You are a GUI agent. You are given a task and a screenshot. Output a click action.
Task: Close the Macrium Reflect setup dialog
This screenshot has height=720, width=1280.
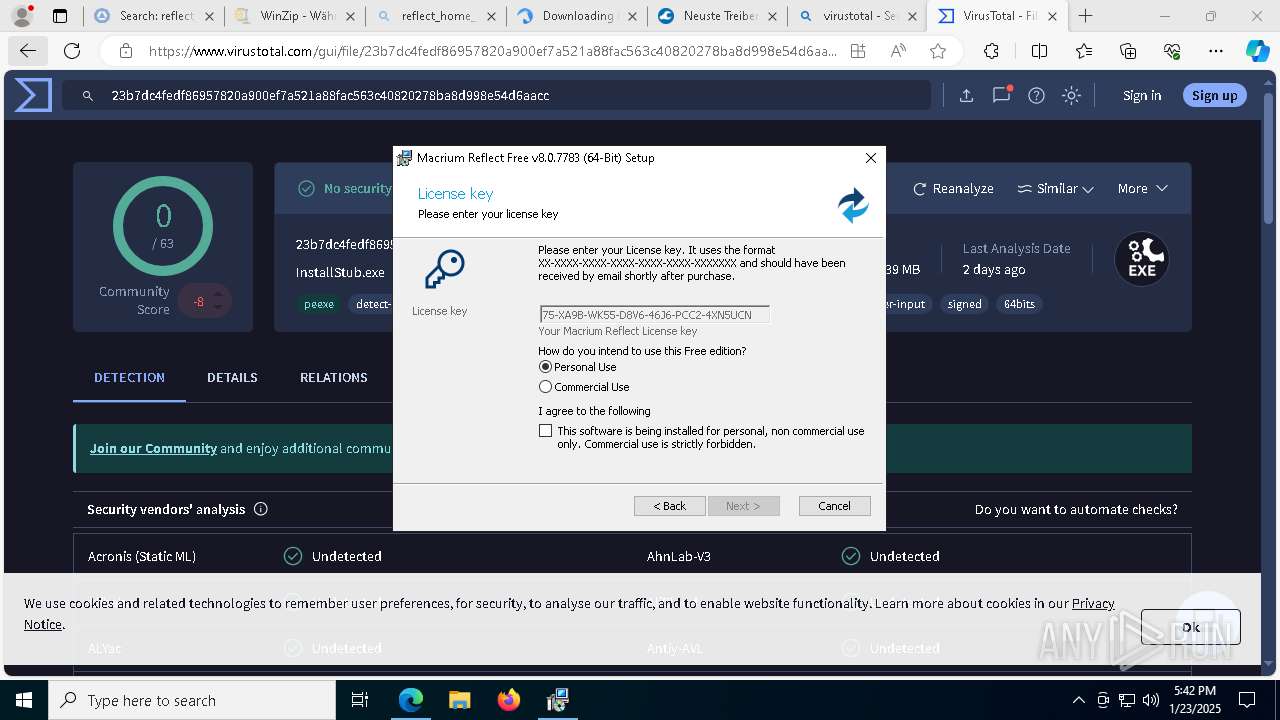(x=870, y=158)
